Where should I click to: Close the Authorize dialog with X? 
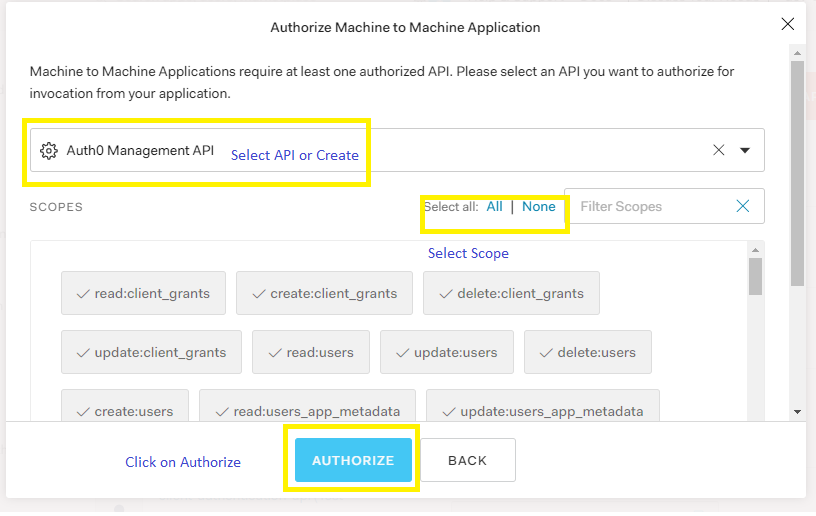[x=788, y=25]
